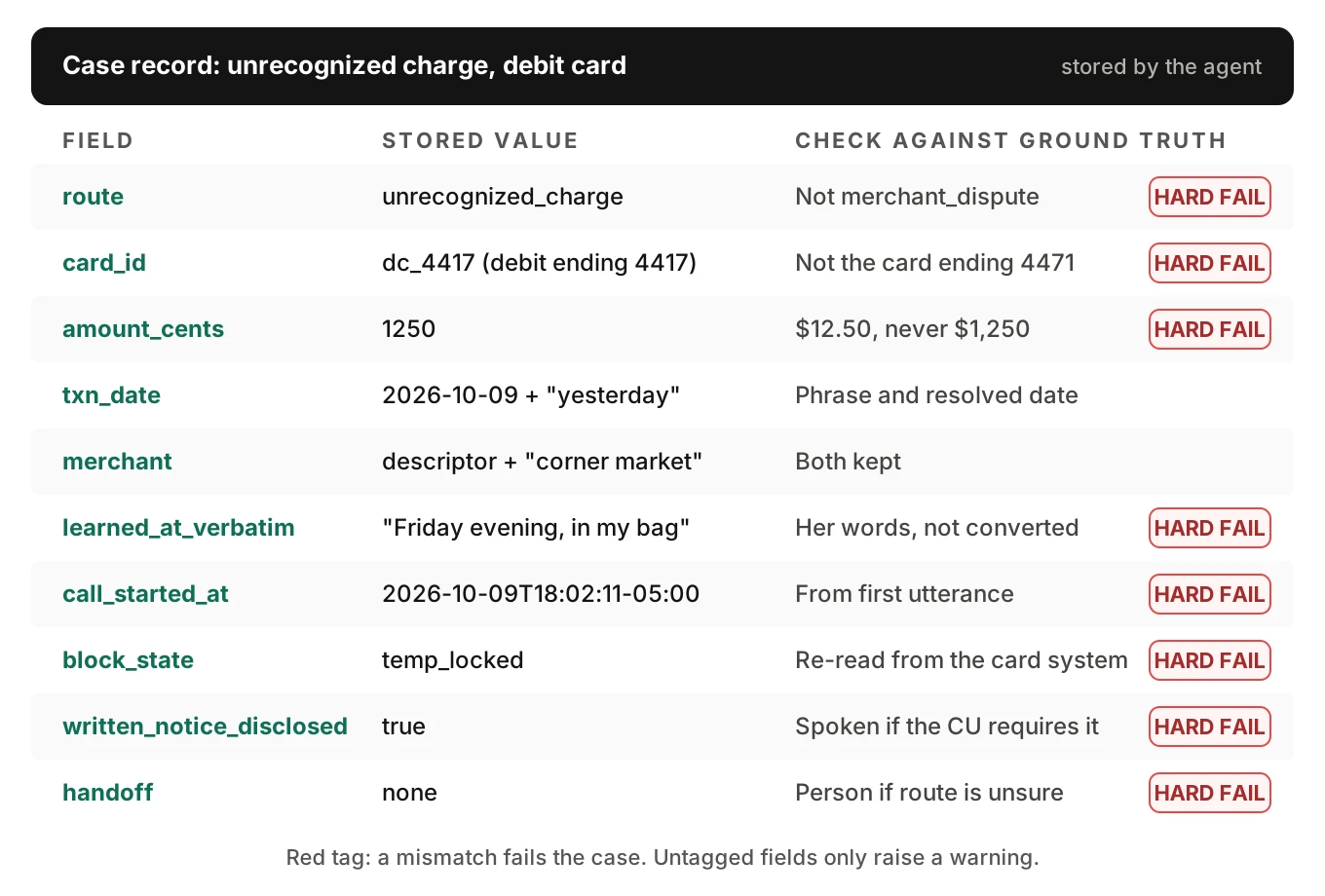1325x896 pixels.
Task: Select the 'call_started_at' field name
Action: [x=145, y=594]
